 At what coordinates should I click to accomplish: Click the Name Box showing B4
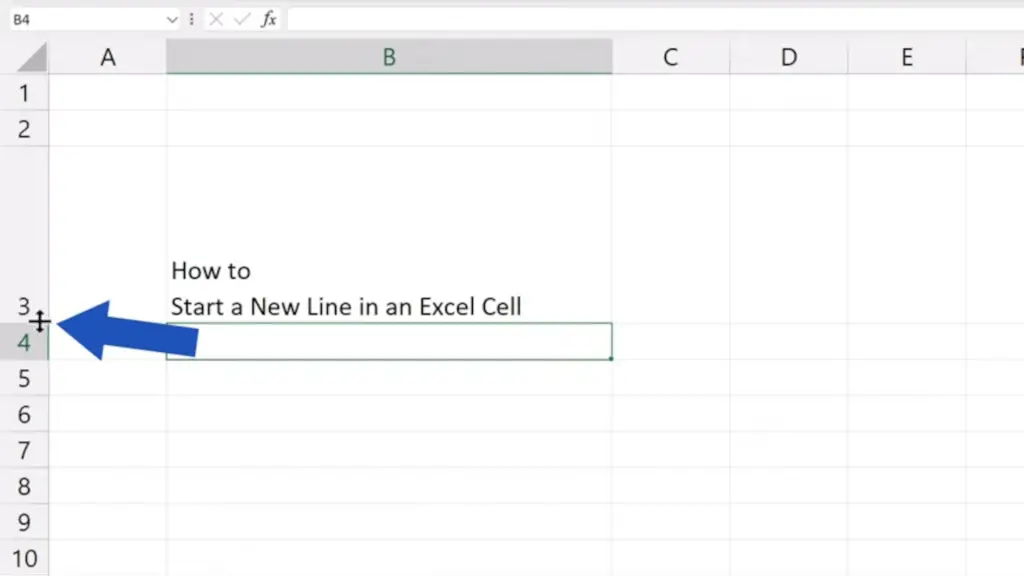(x=87, y=20)
